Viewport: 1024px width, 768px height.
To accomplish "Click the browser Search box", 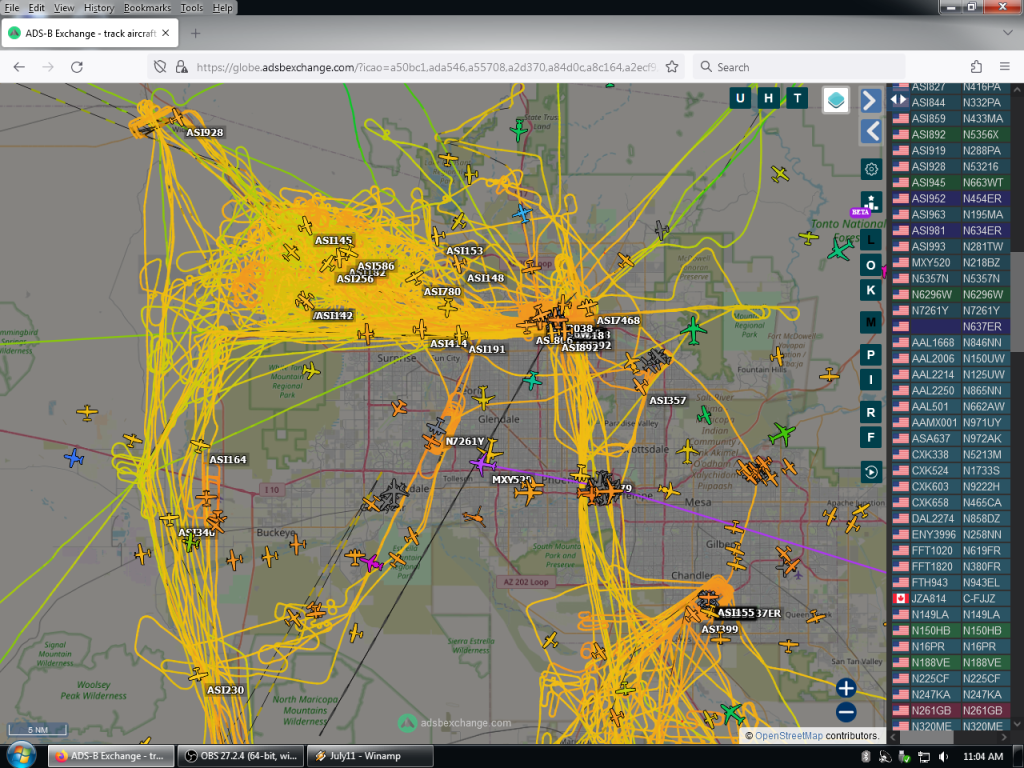I will pyautogui.click(x=799, y=67).
